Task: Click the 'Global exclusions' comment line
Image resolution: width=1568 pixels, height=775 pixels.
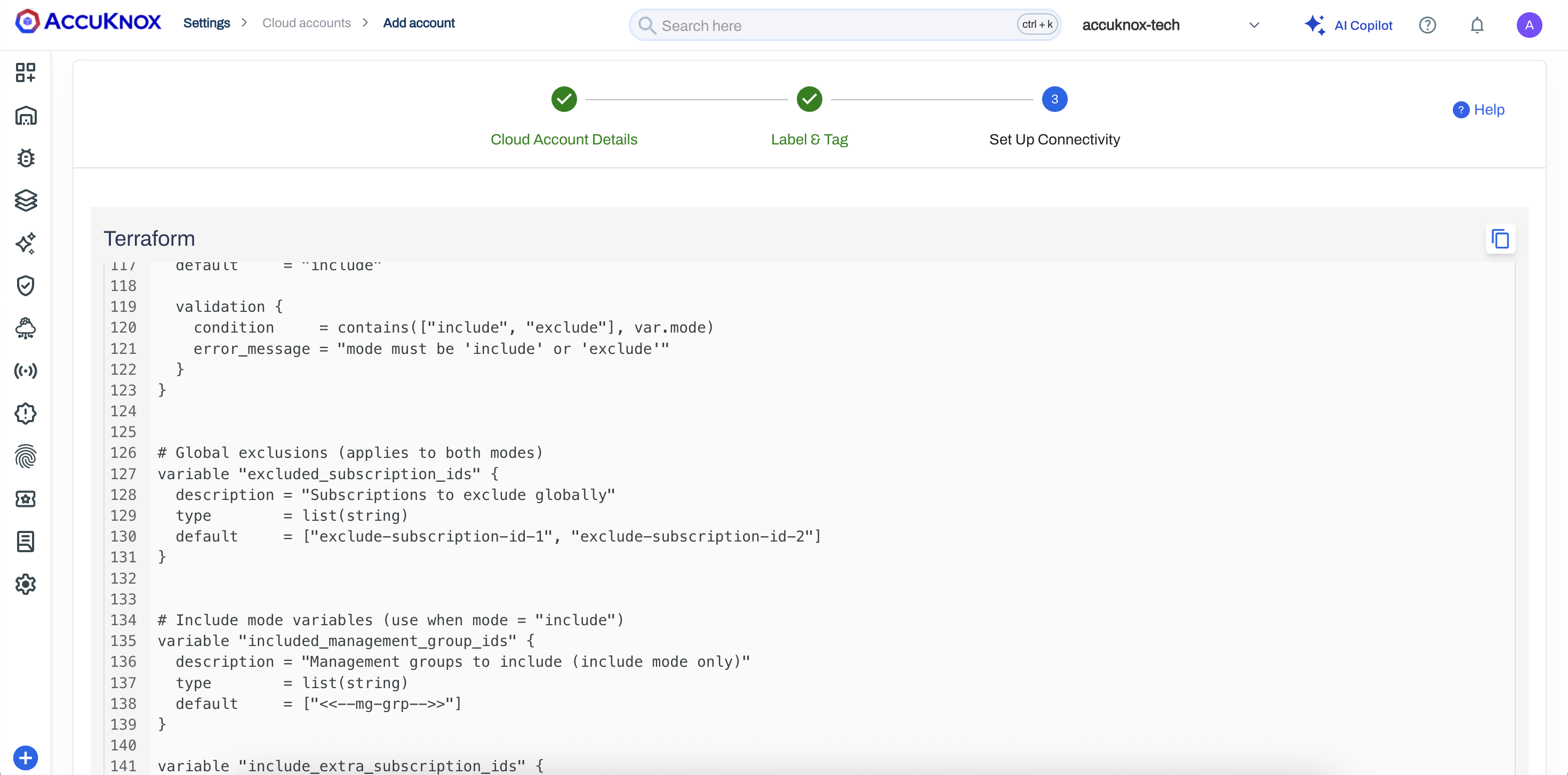Action: click(x=350, y=453)
